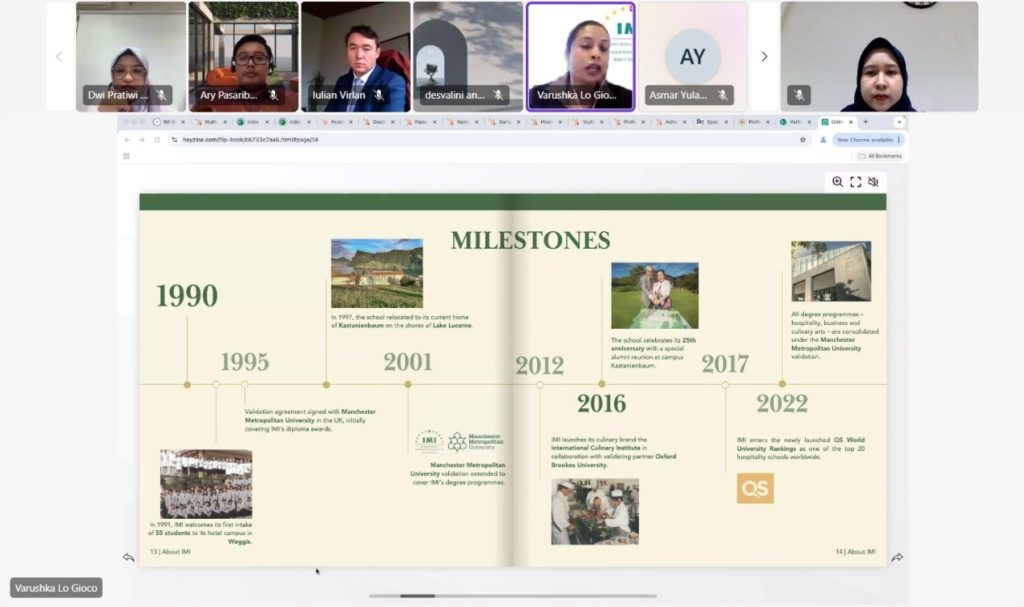Select Dwi Pratiwi's video tile

[x=131, y=57]
